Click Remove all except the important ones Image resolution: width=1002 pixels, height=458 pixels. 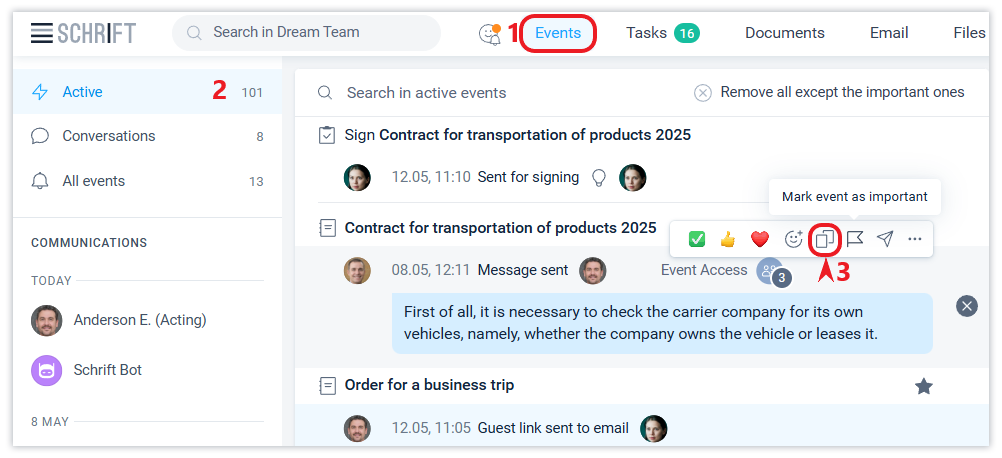829,93
